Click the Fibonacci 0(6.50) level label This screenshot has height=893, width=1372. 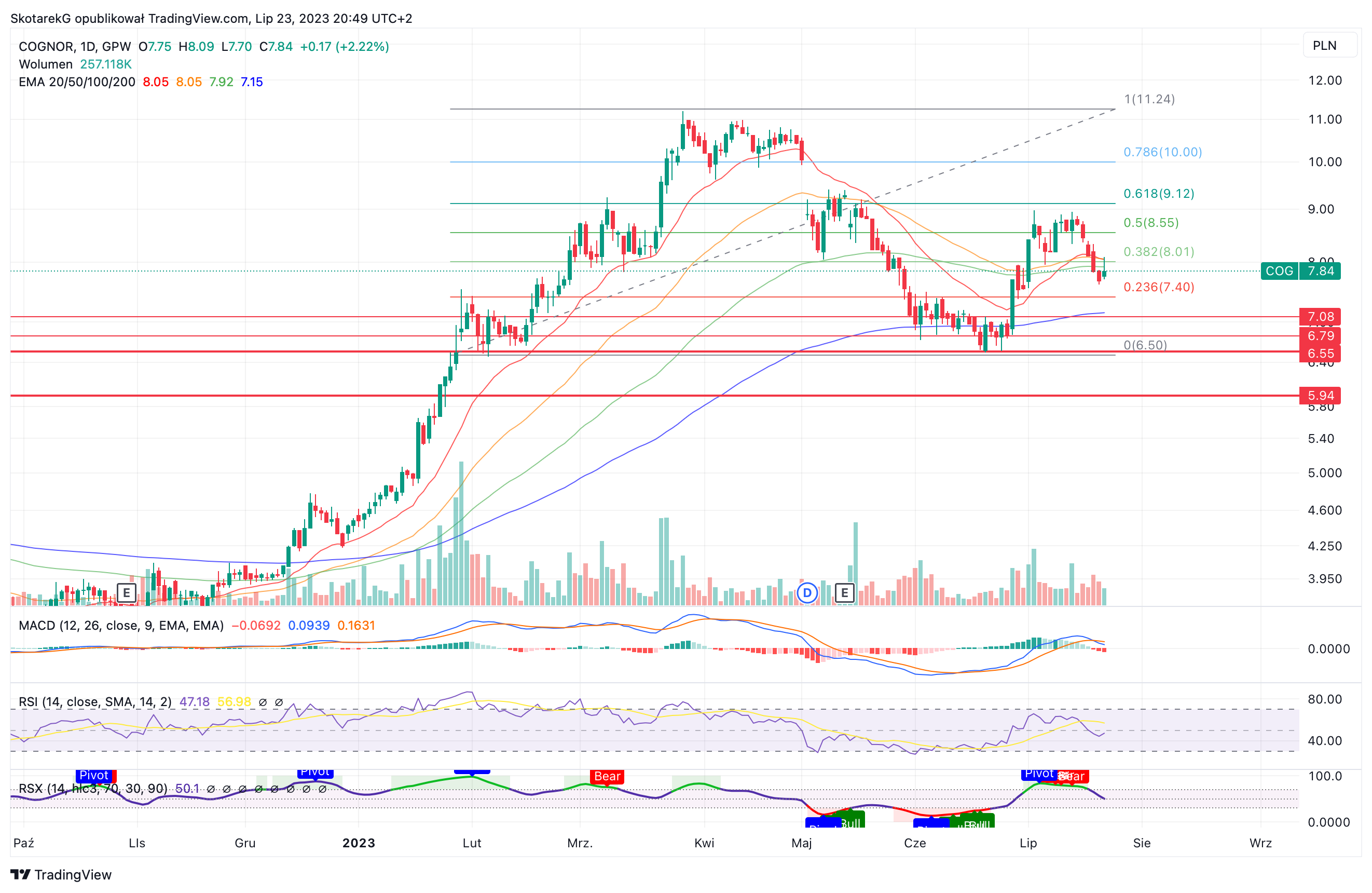click(1145, 345)
